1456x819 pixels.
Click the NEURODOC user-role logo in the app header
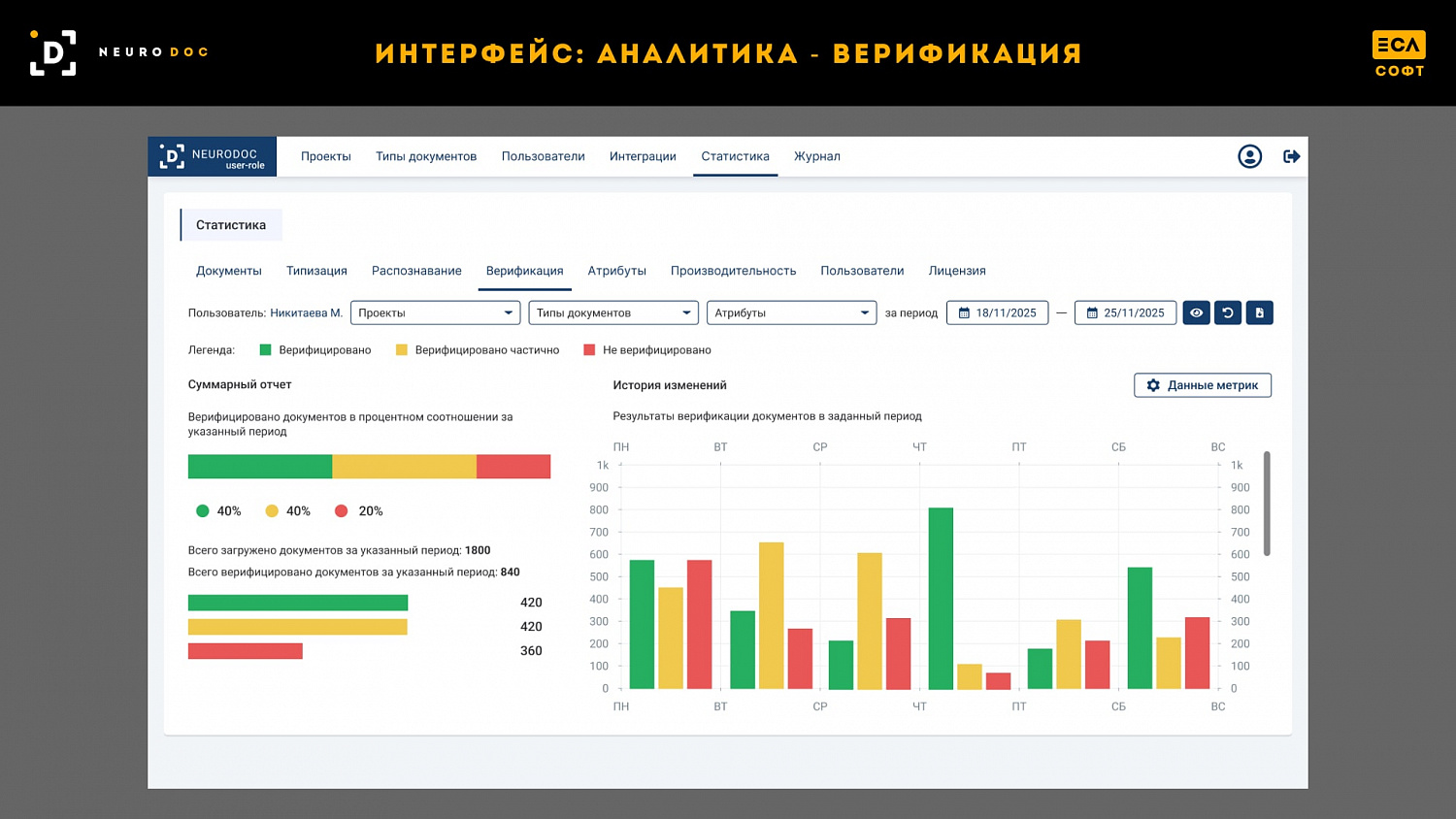click(212, 156)
